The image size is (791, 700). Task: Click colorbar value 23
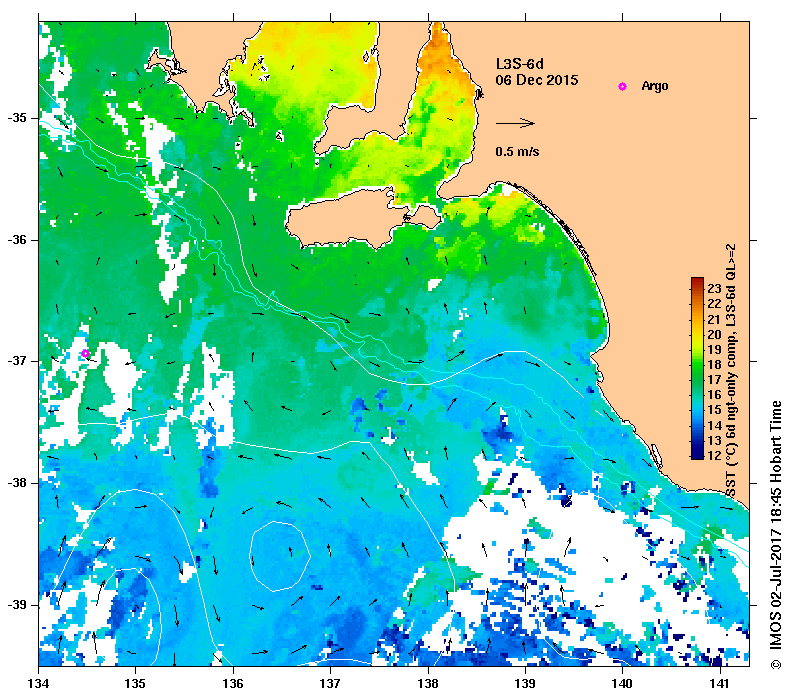click(714, 288)
